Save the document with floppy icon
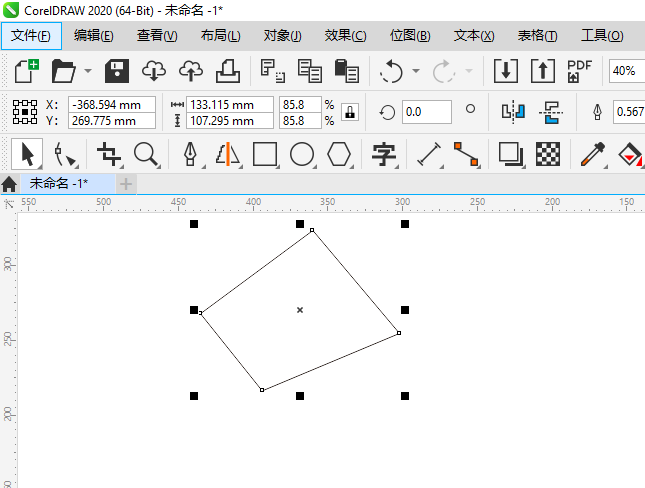The height and width of the screenshot is (488, 645). tap(117, 71)
